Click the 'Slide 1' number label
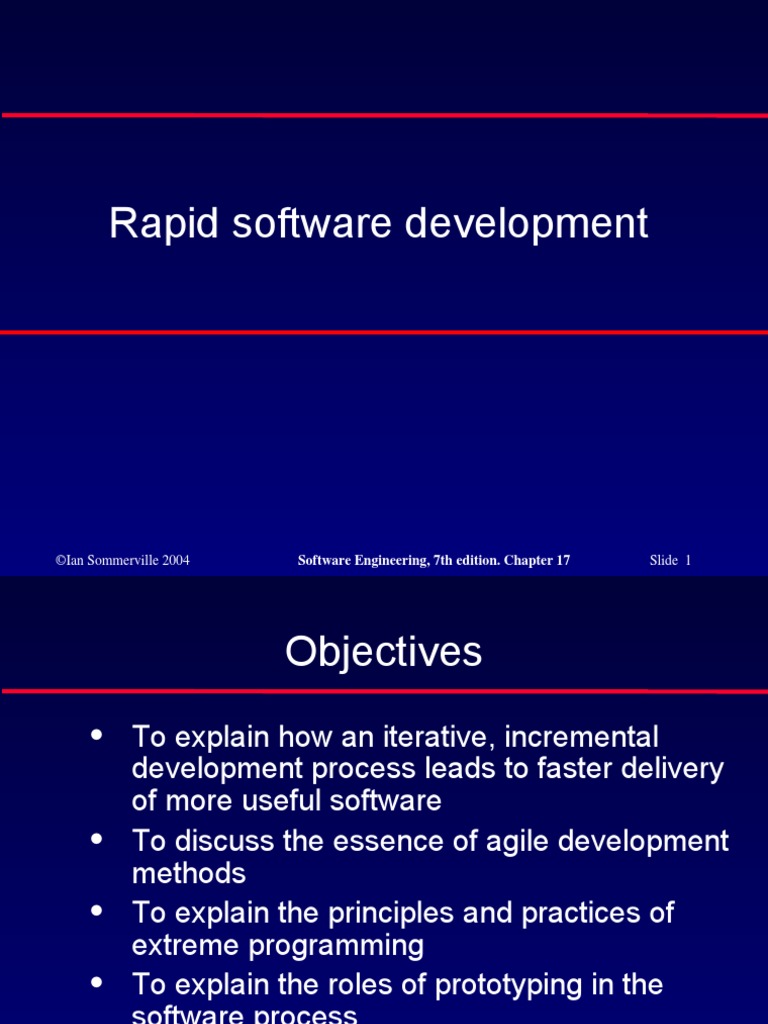 (x=670, y=560)
